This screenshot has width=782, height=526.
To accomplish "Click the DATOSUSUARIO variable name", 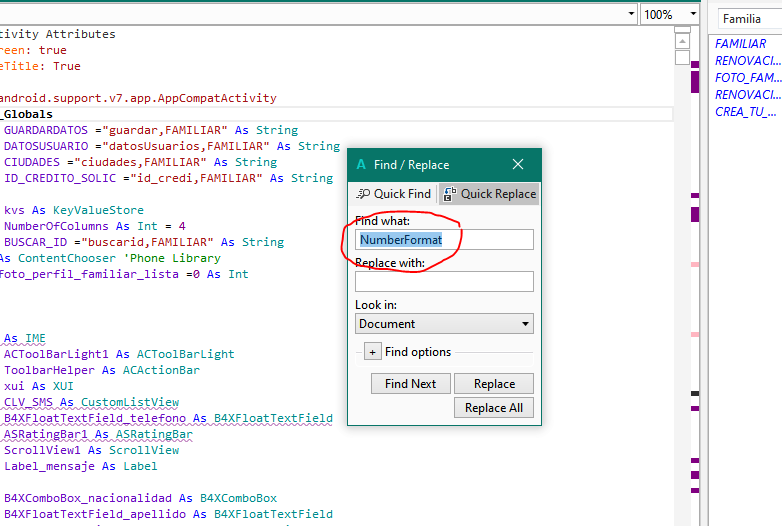I will pyautogui.click(x=46, y=146).
